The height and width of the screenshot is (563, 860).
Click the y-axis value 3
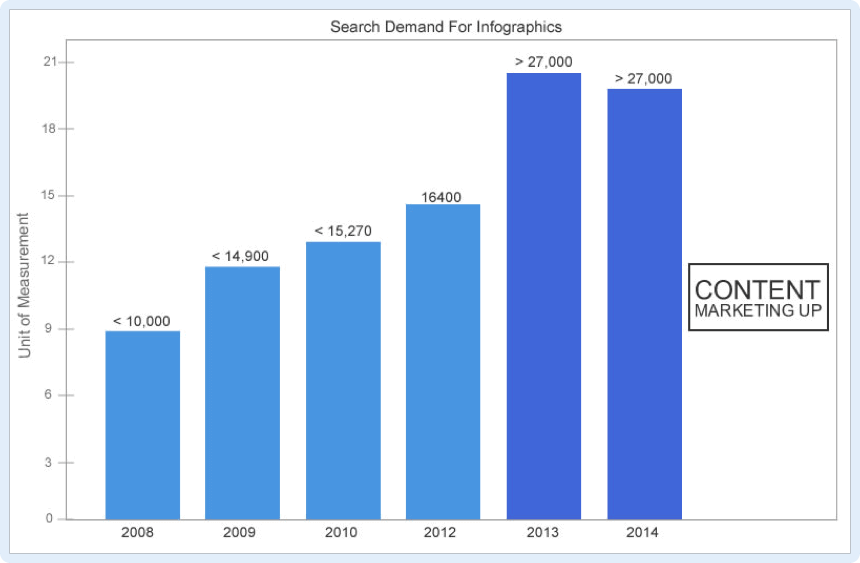tap(48, 463)
